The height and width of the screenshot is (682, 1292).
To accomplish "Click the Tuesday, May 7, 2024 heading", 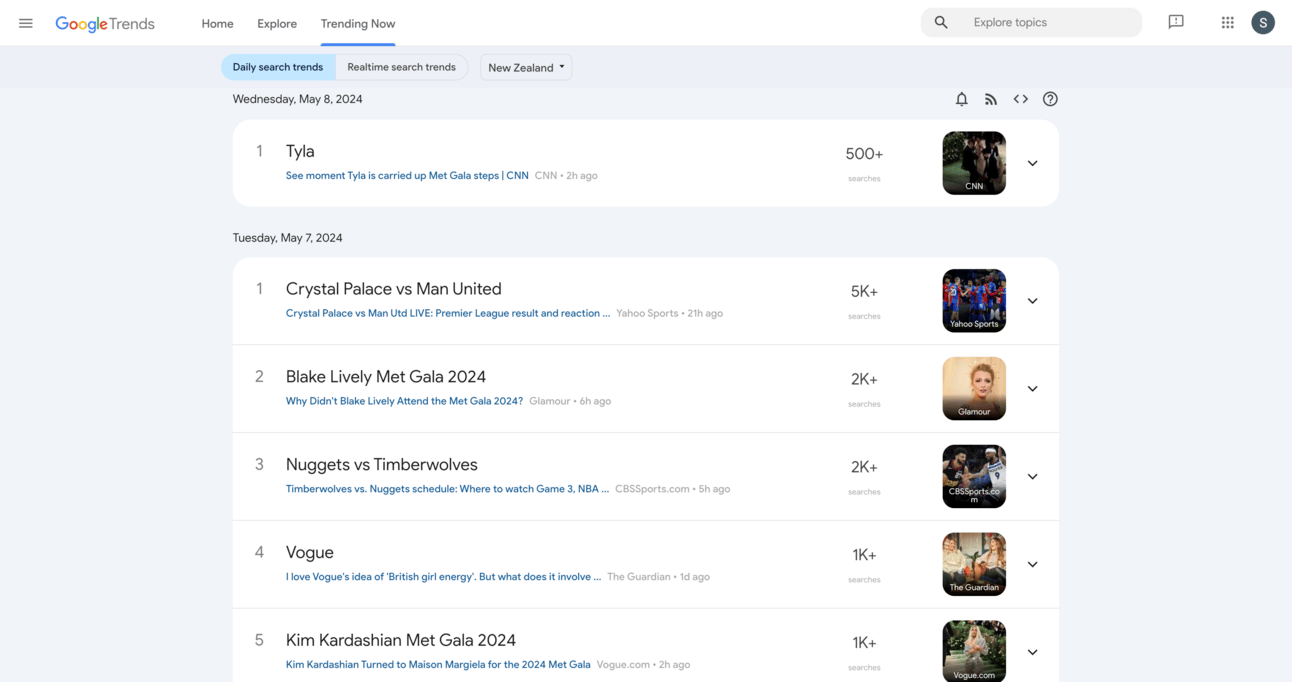I will tap(288, 238).
